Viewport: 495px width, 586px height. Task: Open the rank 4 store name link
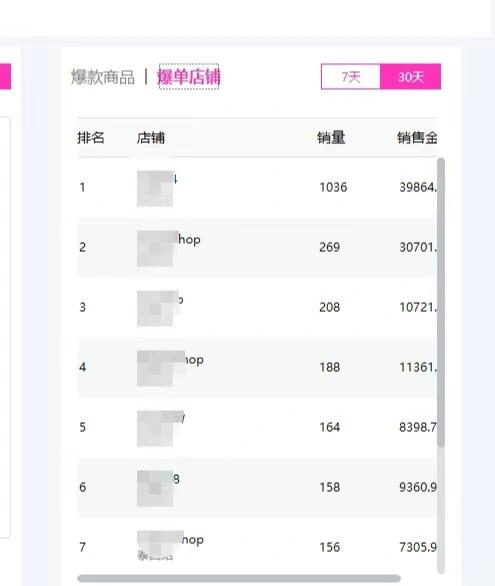pos(191,360)
